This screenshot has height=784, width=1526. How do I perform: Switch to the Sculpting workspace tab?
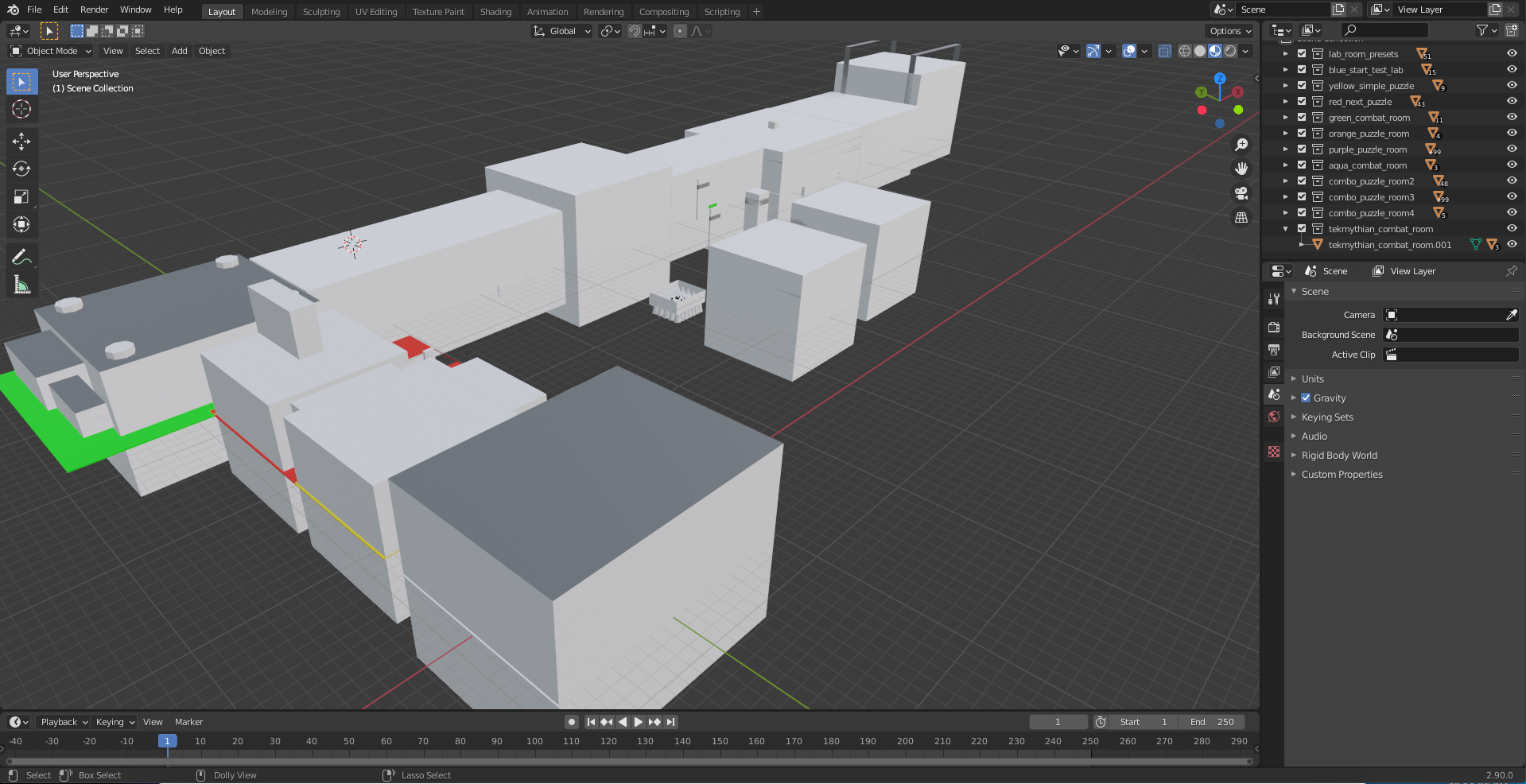click(321, 12)
